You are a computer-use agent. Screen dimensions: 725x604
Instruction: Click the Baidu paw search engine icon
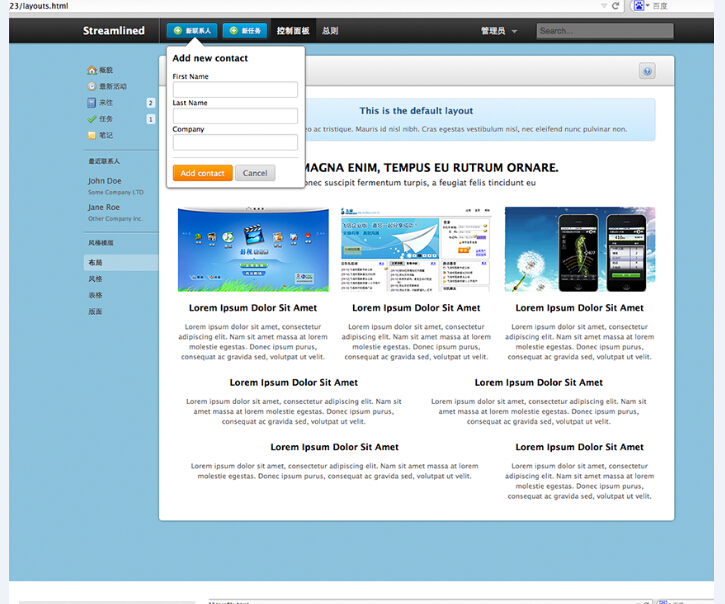tap(639, 6)
